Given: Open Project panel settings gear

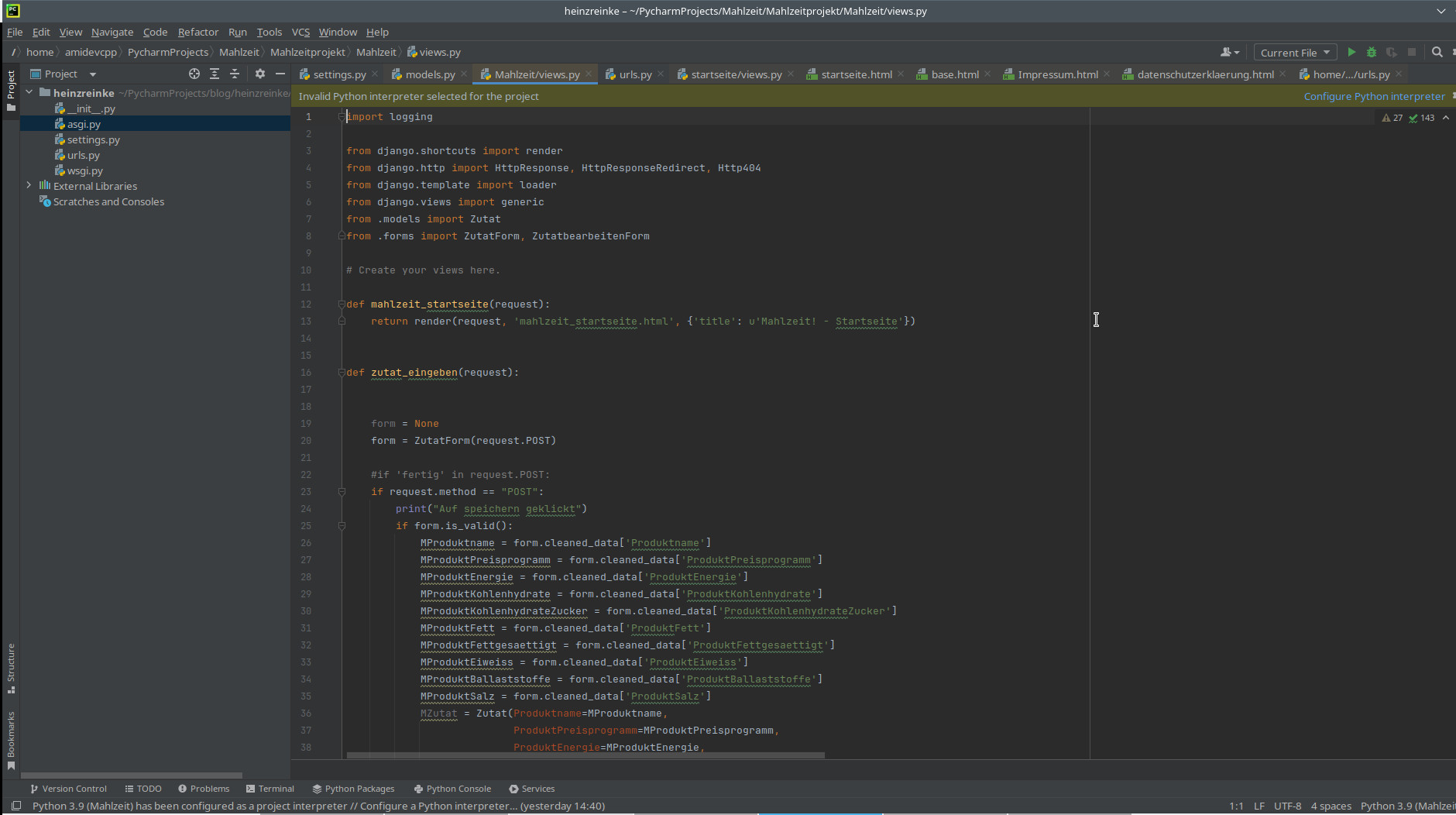Looking at the screenshot, I should tap(260, 74).
